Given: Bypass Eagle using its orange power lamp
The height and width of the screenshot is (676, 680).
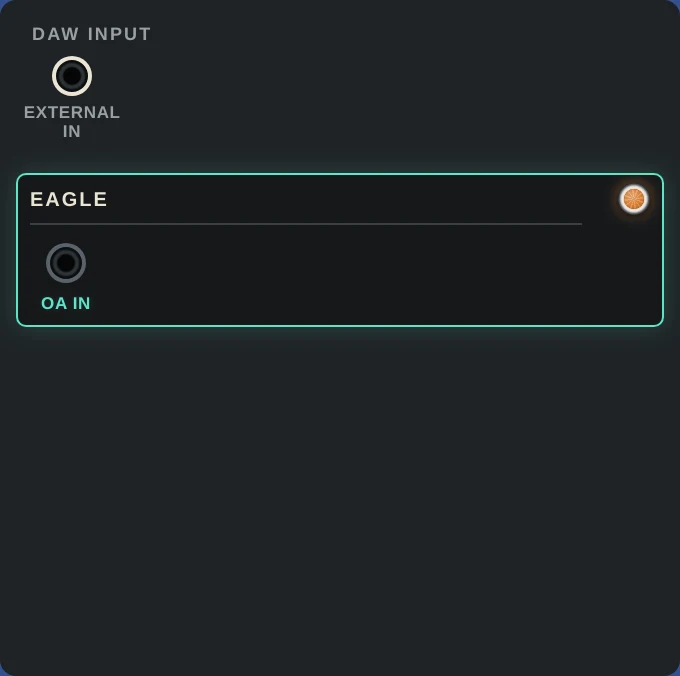Looking at the screenshot, I should point(634,199).
